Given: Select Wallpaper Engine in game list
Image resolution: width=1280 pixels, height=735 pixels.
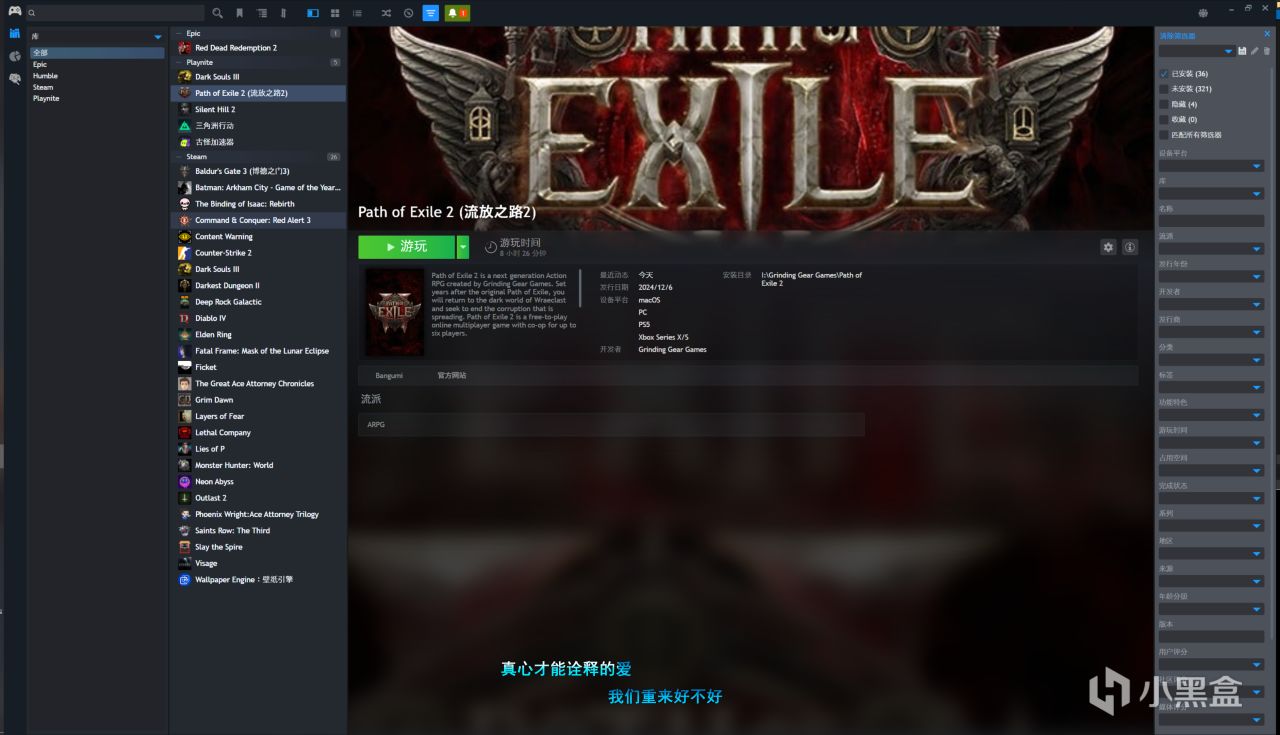Looking at the screenshot, I should click(259, 580).
